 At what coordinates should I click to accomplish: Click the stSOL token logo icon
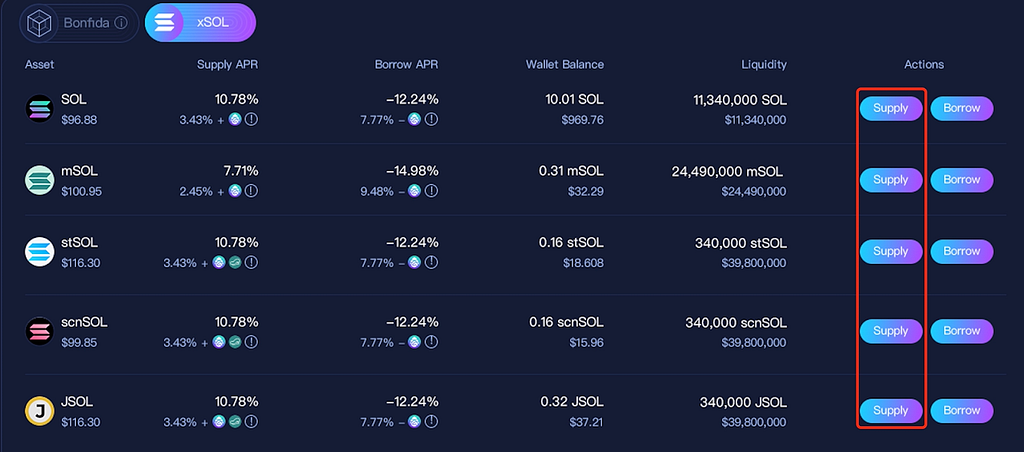tap(39, 252)
